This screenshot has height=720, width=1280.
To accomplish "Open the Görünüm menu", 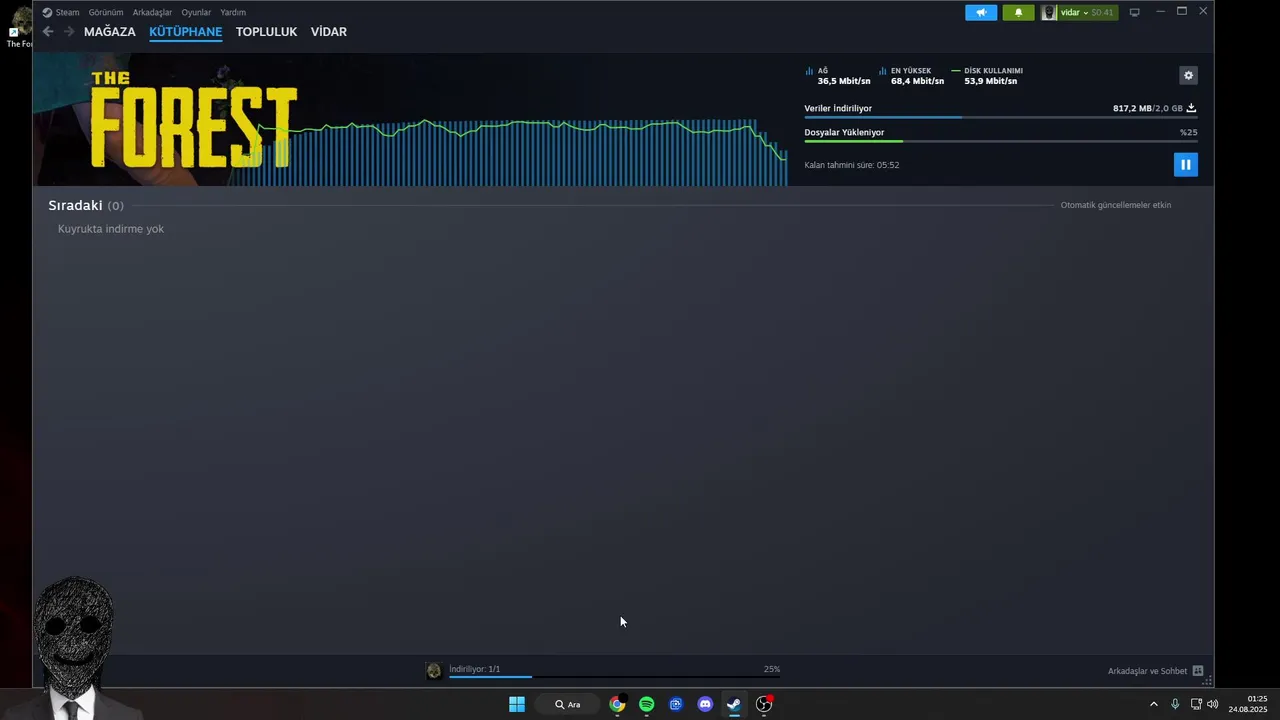I will click(x=106, y=12).
